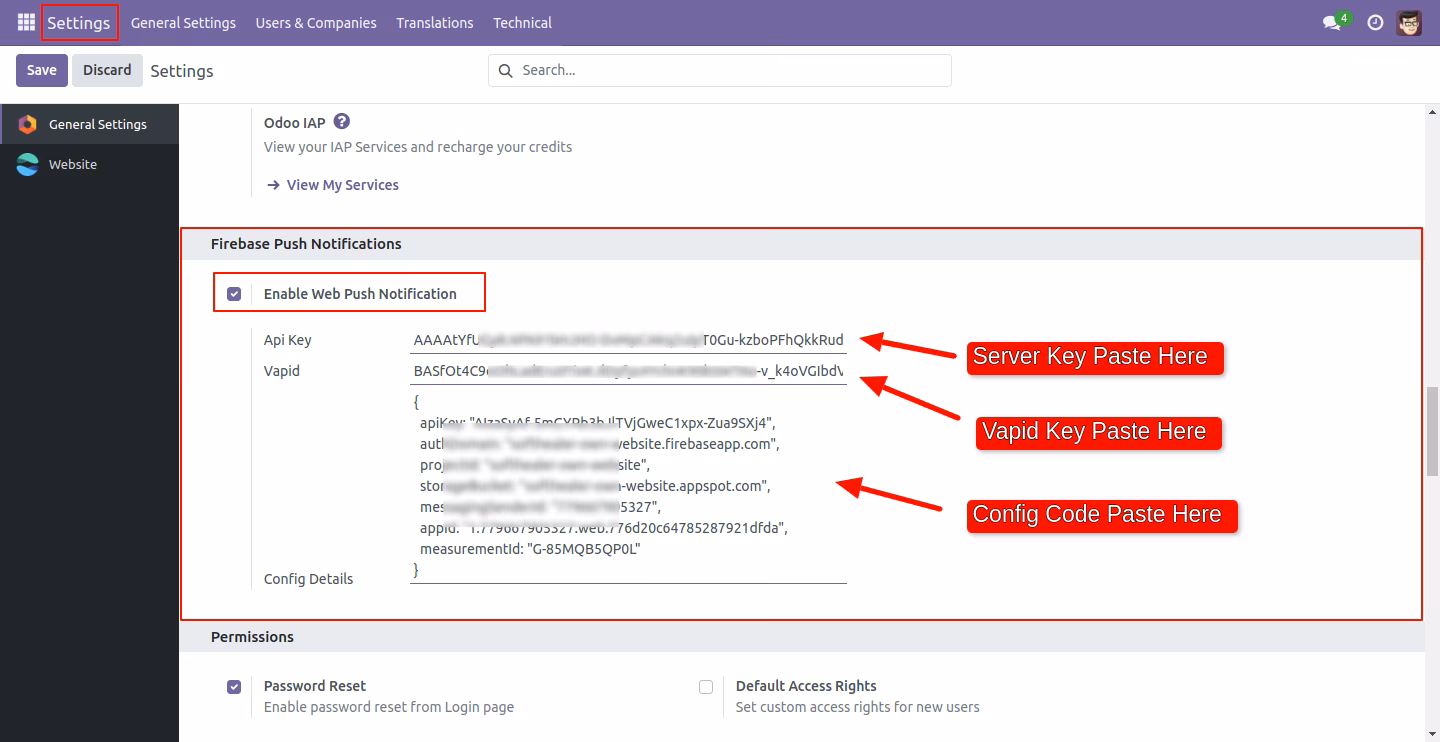Image resolution: width=1440 pixels, height=742 pixels.
Task: Click the Settings app title in navbar
Action: coord(79,22)
